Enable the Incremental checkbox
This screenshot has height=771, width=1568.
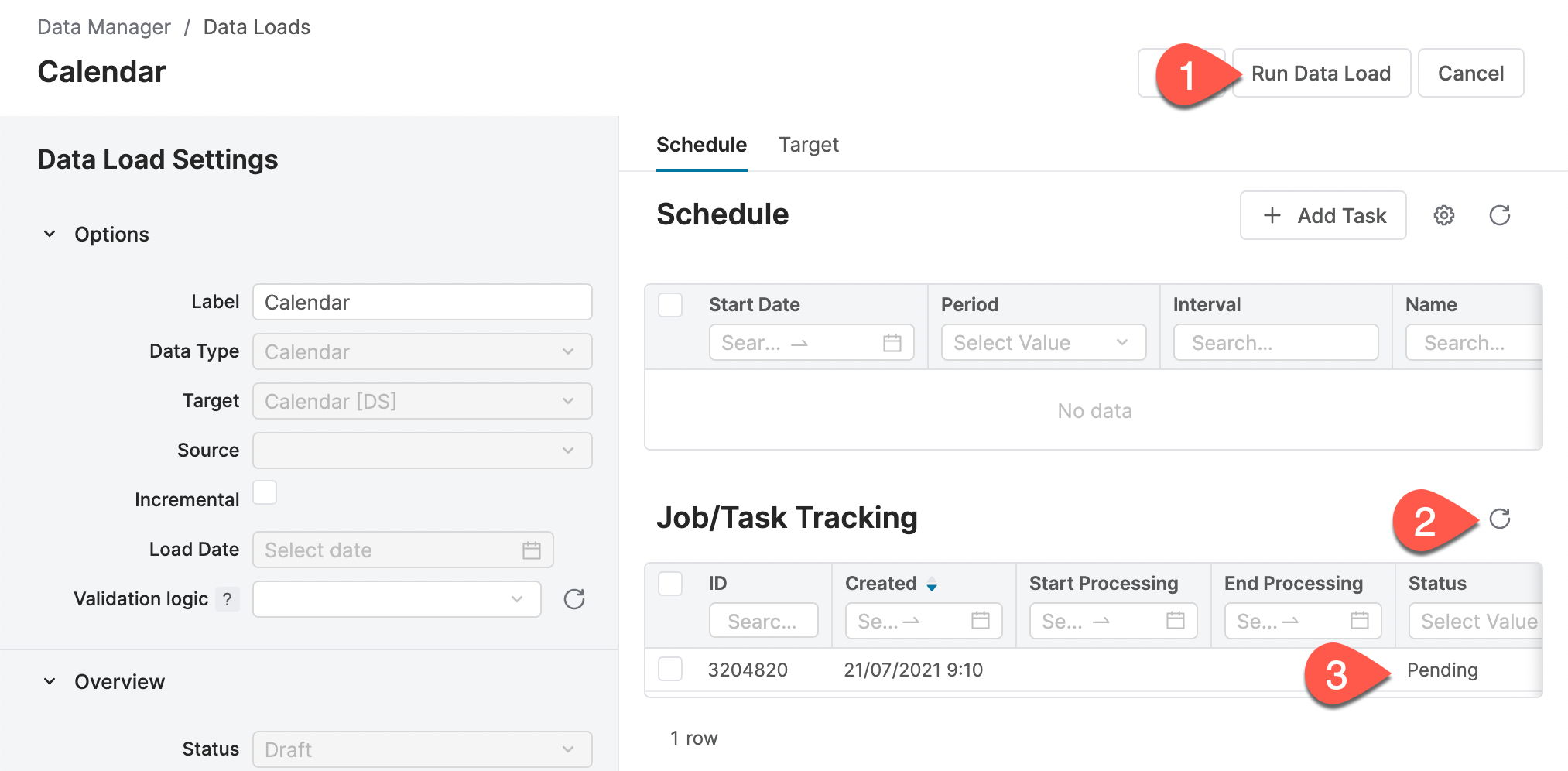pos(265,492)
